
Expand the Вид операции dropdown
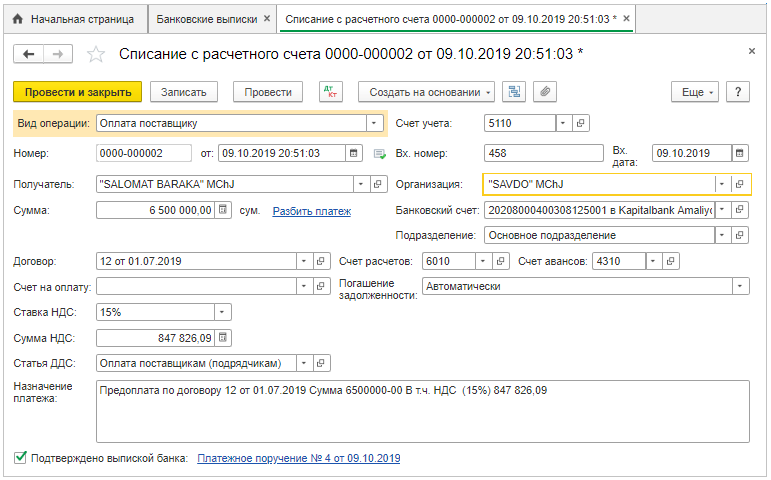374,124
